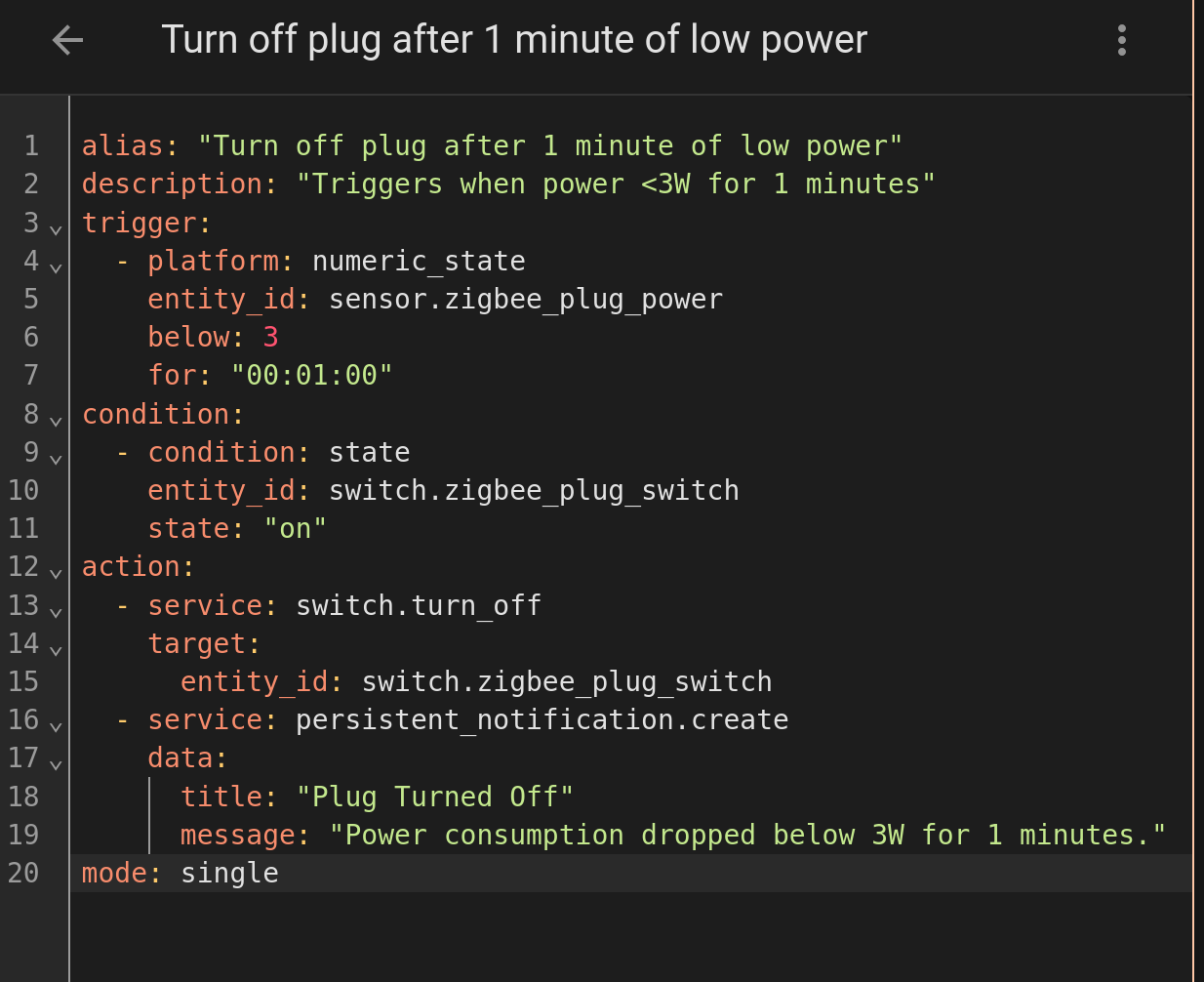Place cursor after mode: single
The image size is (1204, 982).
280,873
